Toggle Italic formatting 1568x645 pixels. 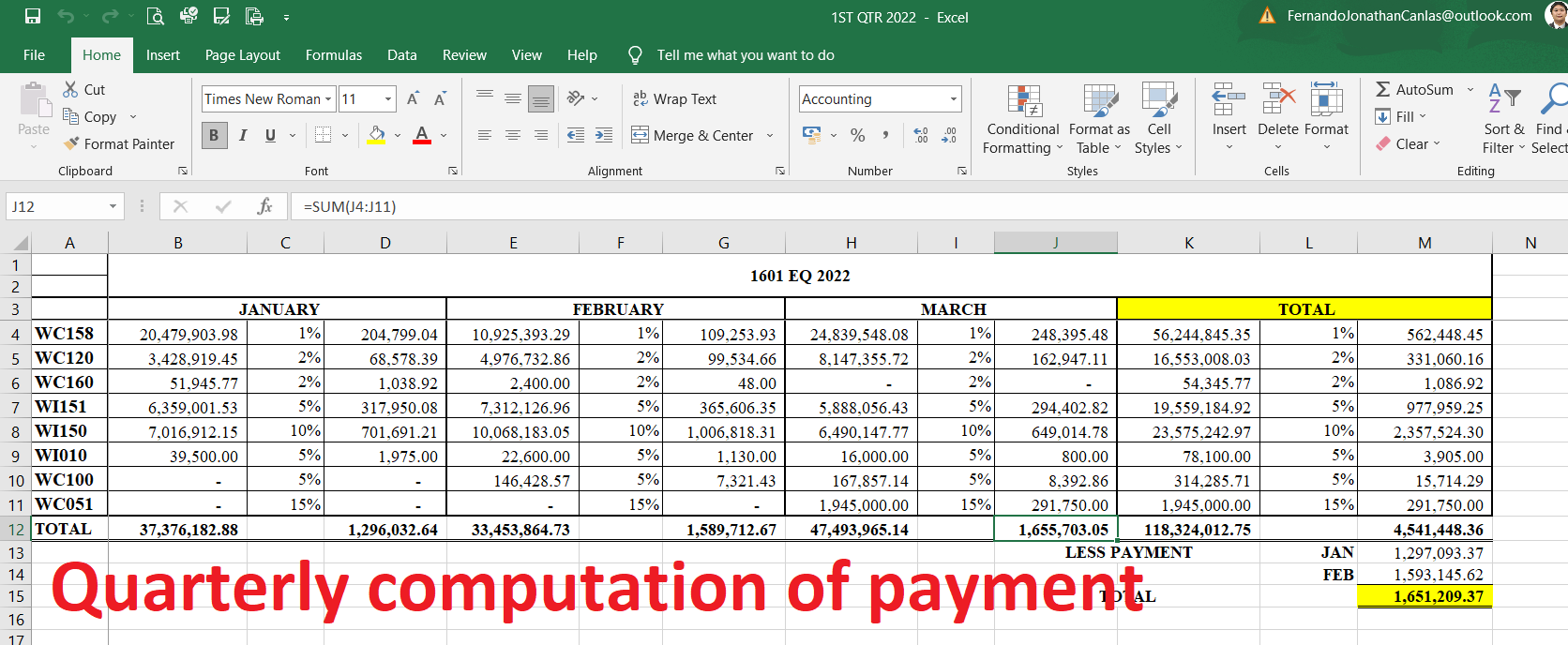pos(243,135)
